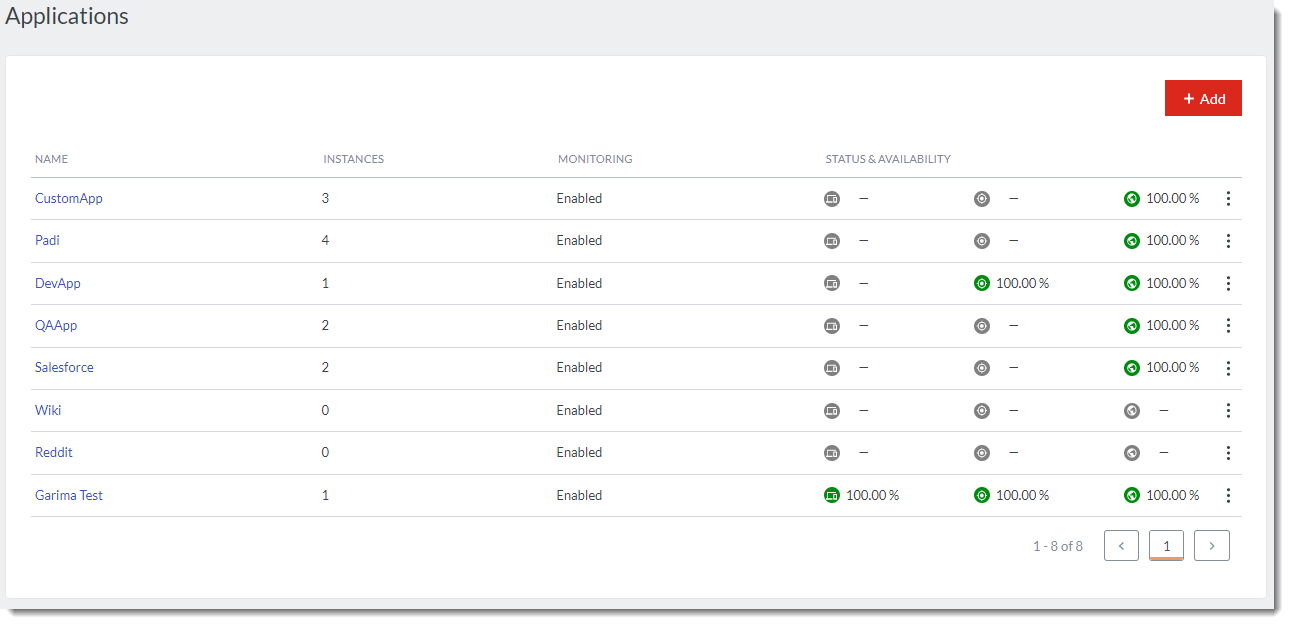Click the grey target availability icon for Salesforce

[981, 367]
